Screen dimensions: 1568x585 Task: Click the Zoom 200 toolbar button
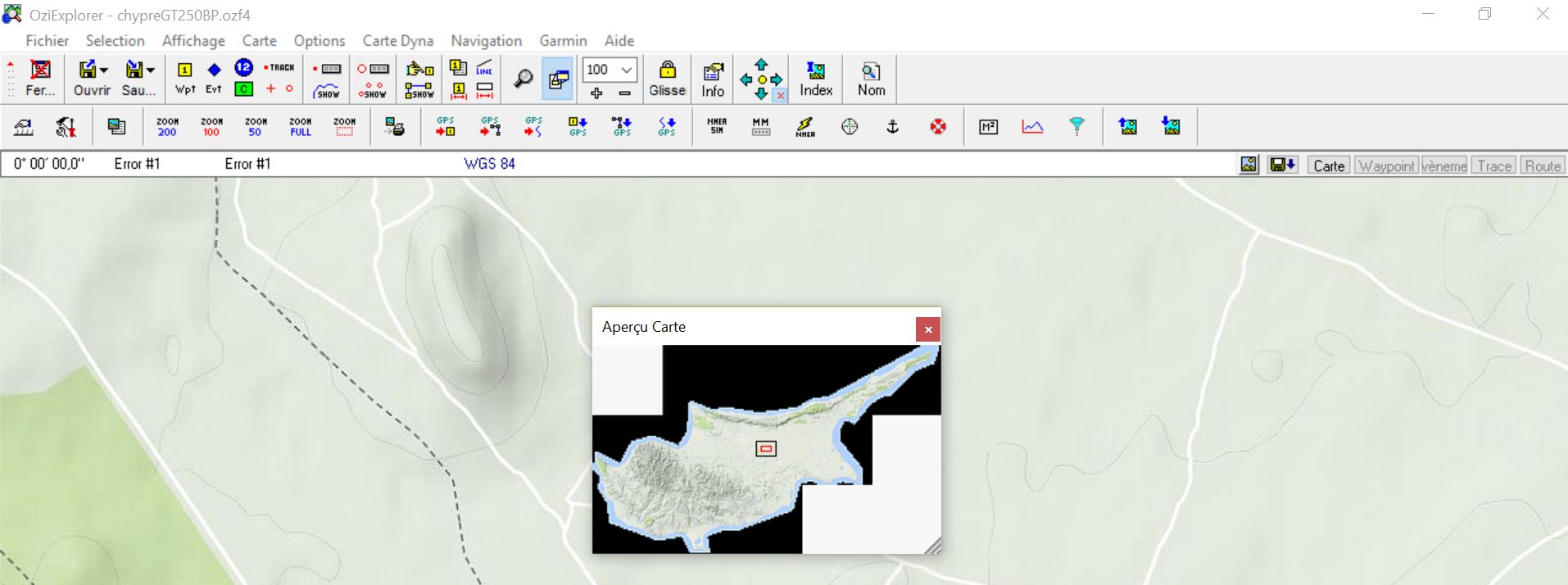[x=167, y=126]
